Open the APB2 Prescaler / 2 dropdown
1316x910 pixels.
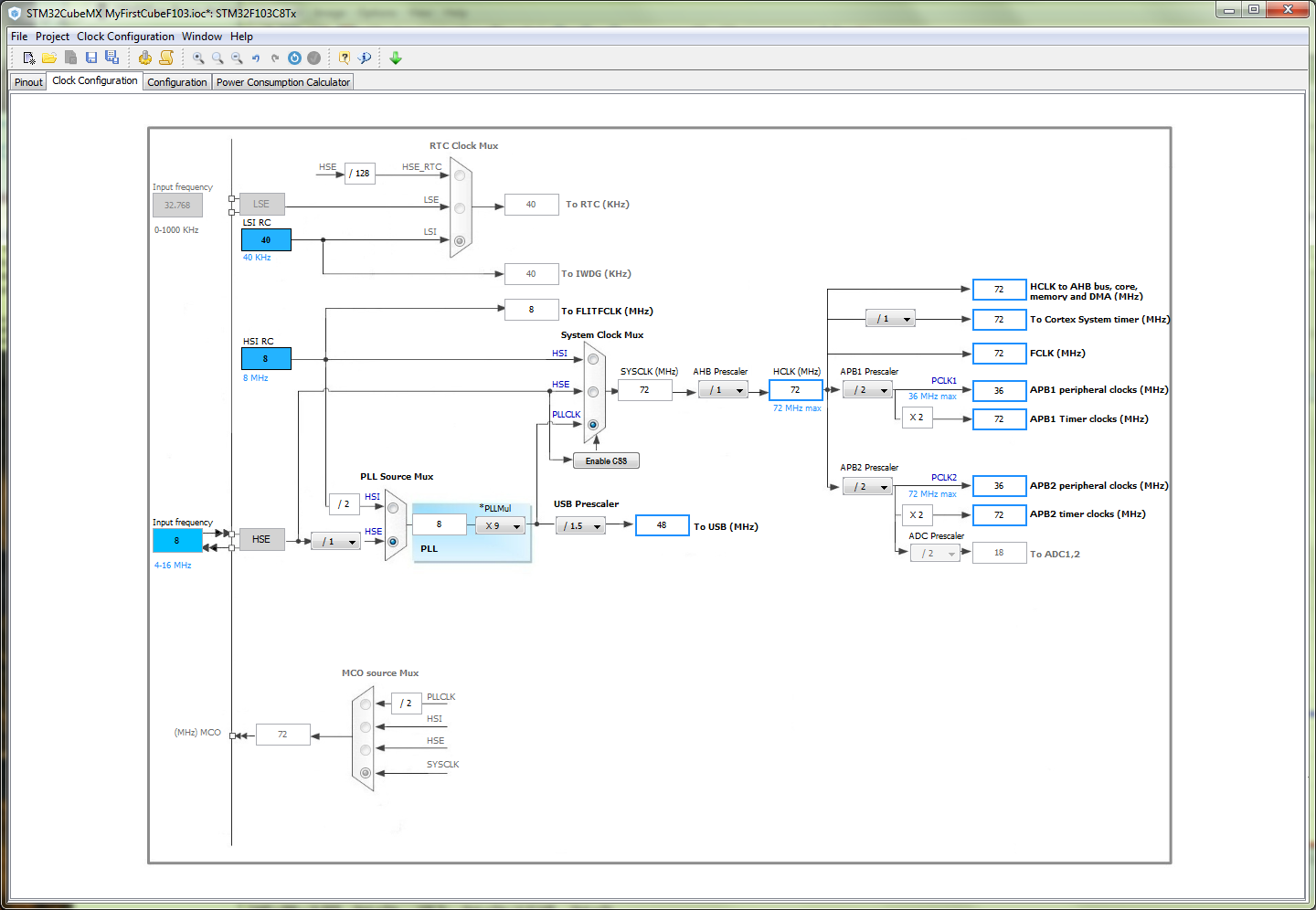pyautogui.click(x=866, y=487)
